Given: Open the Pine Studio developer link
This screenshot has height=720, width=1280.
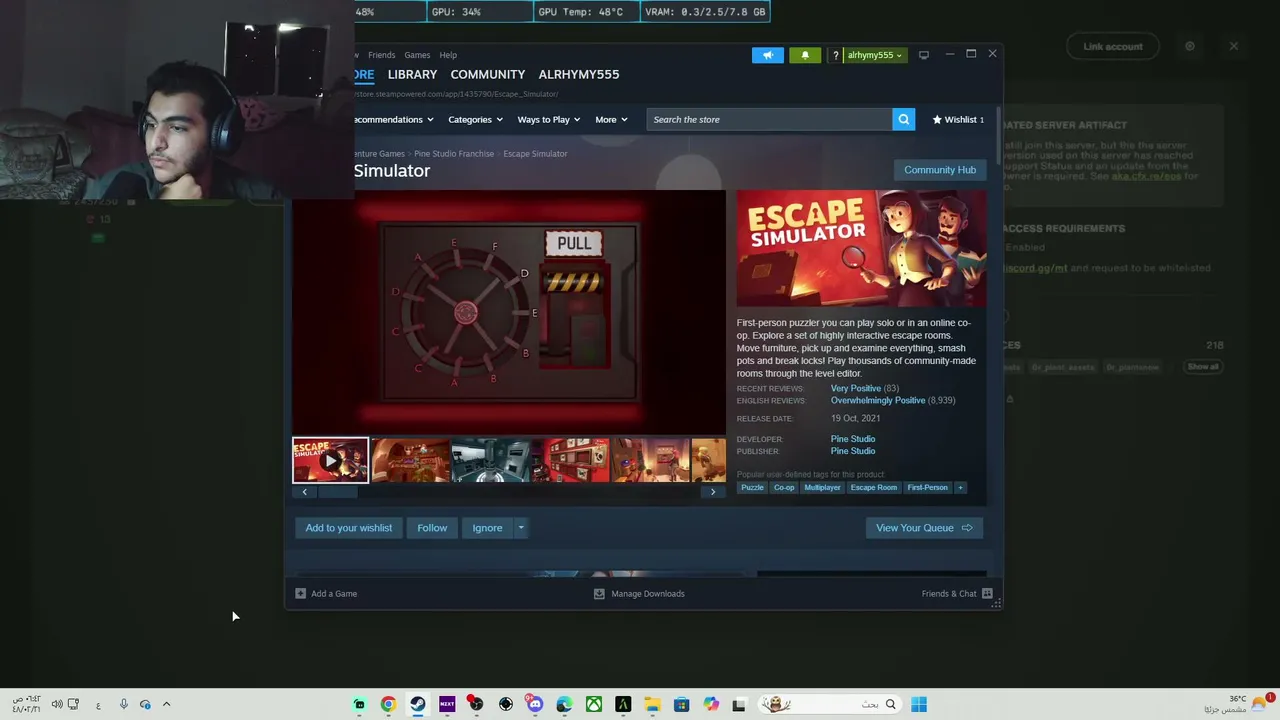Looking at the screenshot, I should [x=853, y=439].
